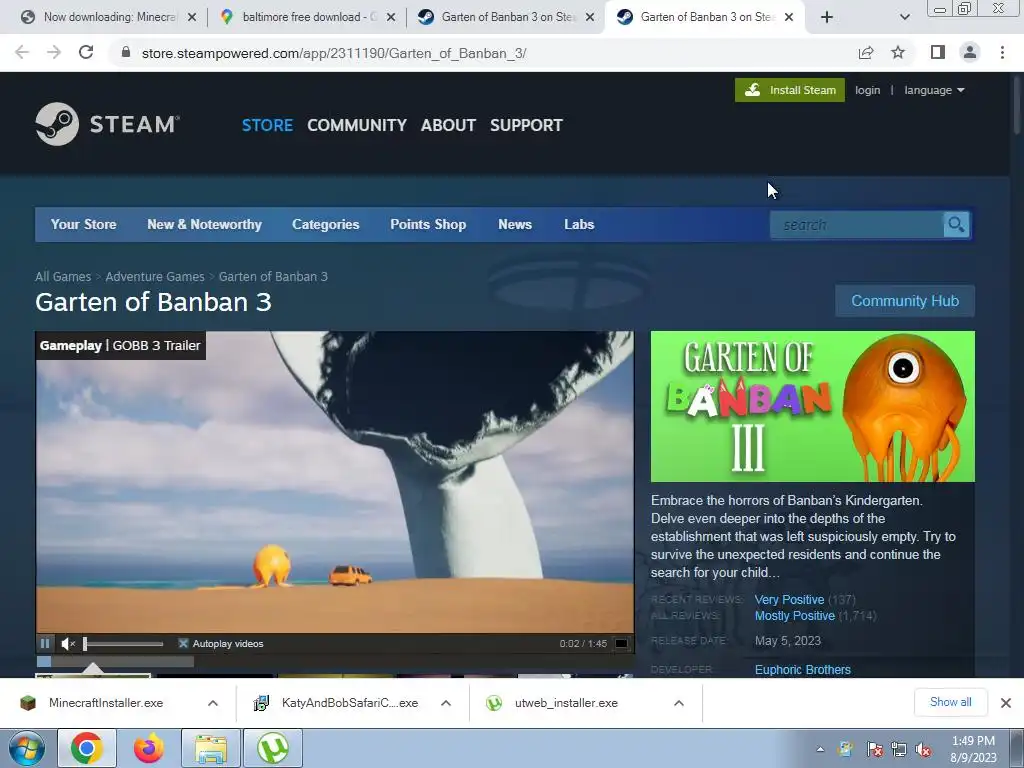Open Points Shop tab
1024x768 pixels.
coord(428,224)
